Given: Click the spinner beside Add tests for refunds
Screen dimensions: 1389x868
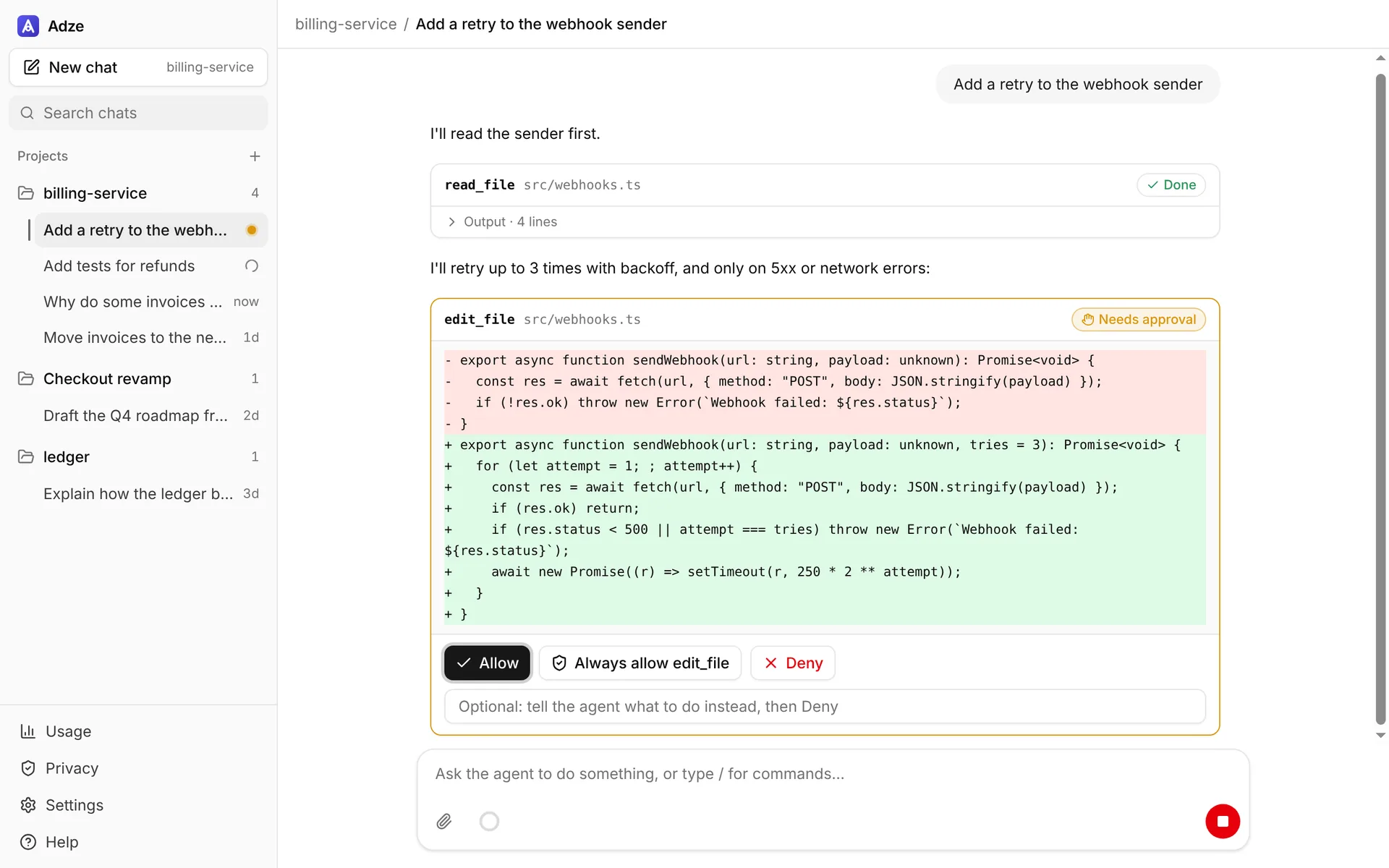Looking at the screenshot, I should 252,265.
